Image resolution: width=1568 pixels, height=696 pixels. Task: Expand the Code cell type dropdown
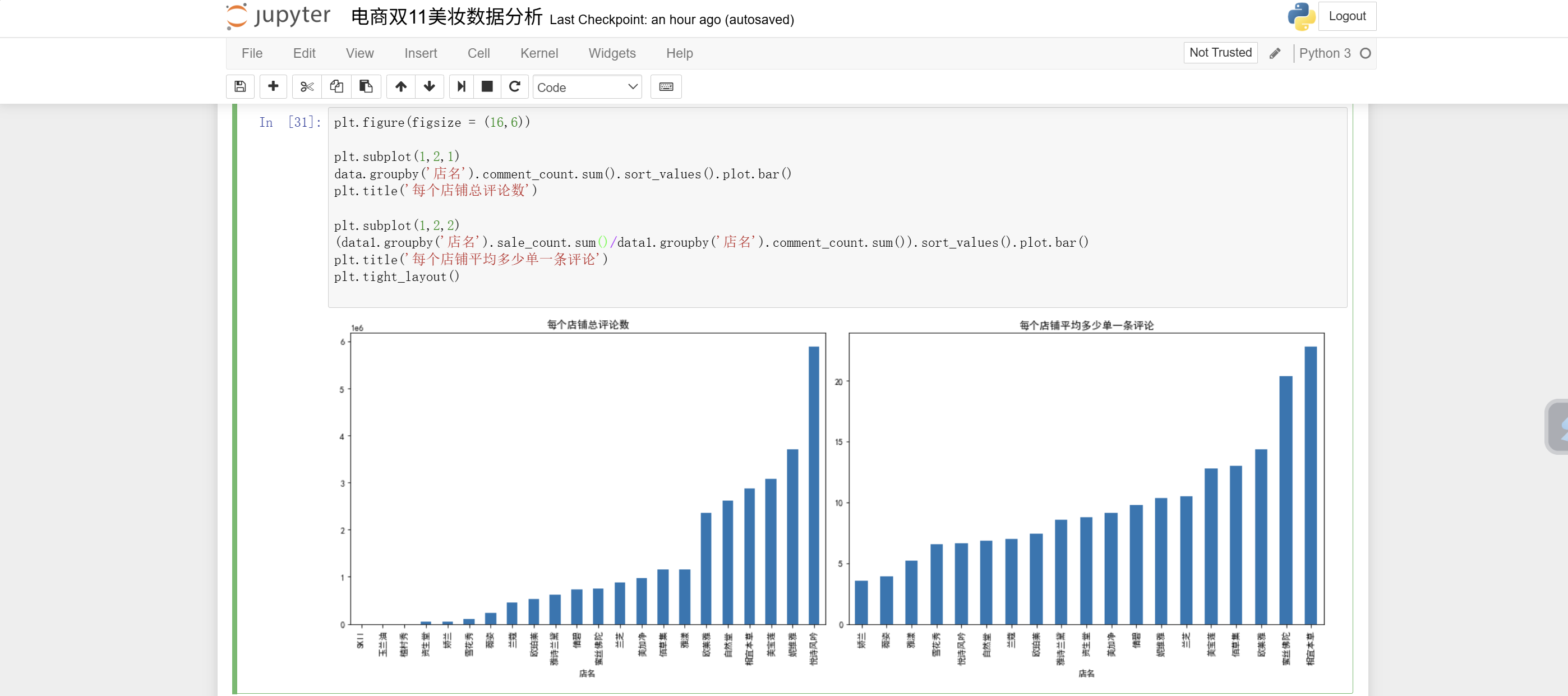[x=587, y=87]
